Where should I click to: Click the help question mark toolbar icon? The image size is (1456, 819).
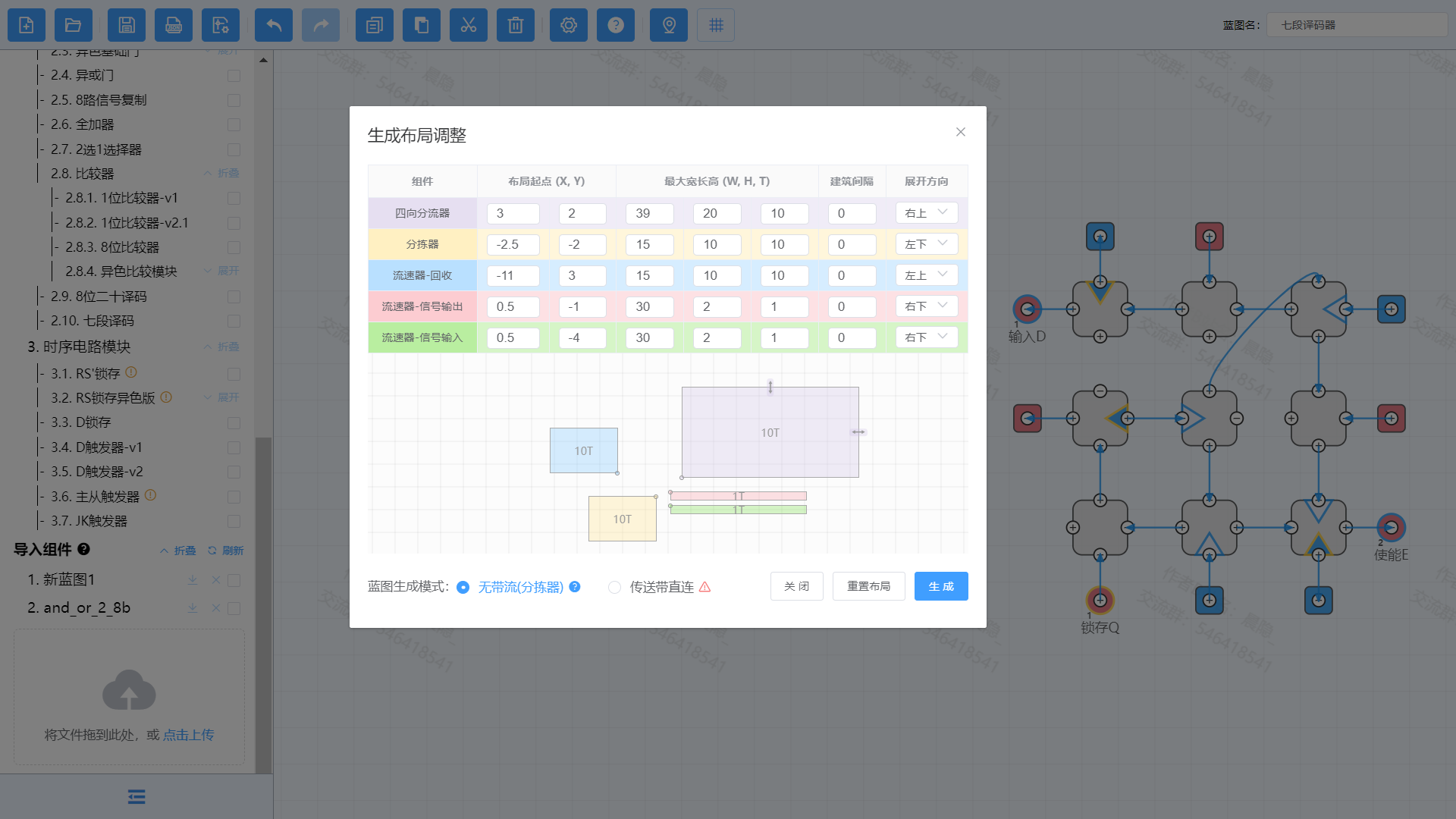click(616, 25)
